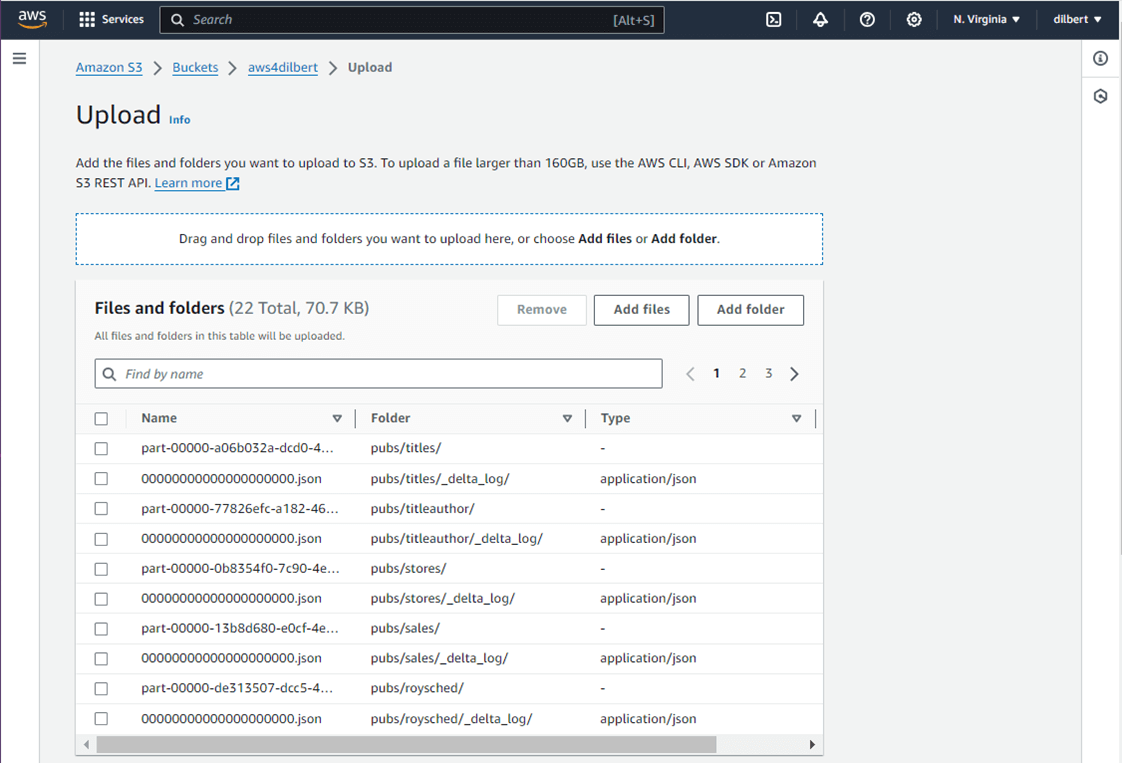Expand the N. Virginia region dropdown
Viewport: 1122px width, 763px height.
pyautogui.click(x=986, y=19)
